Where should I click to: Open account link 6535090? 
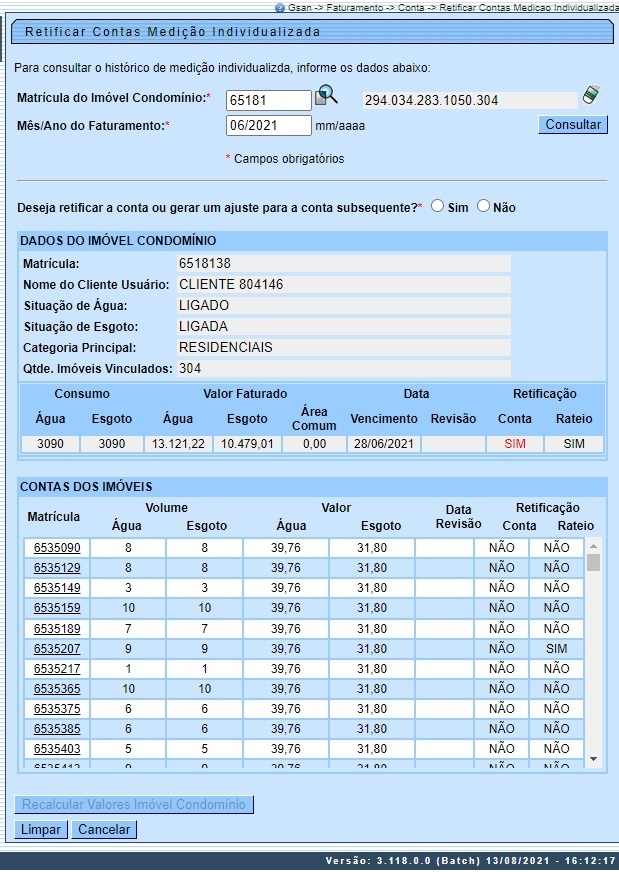(x=57, y=548)
